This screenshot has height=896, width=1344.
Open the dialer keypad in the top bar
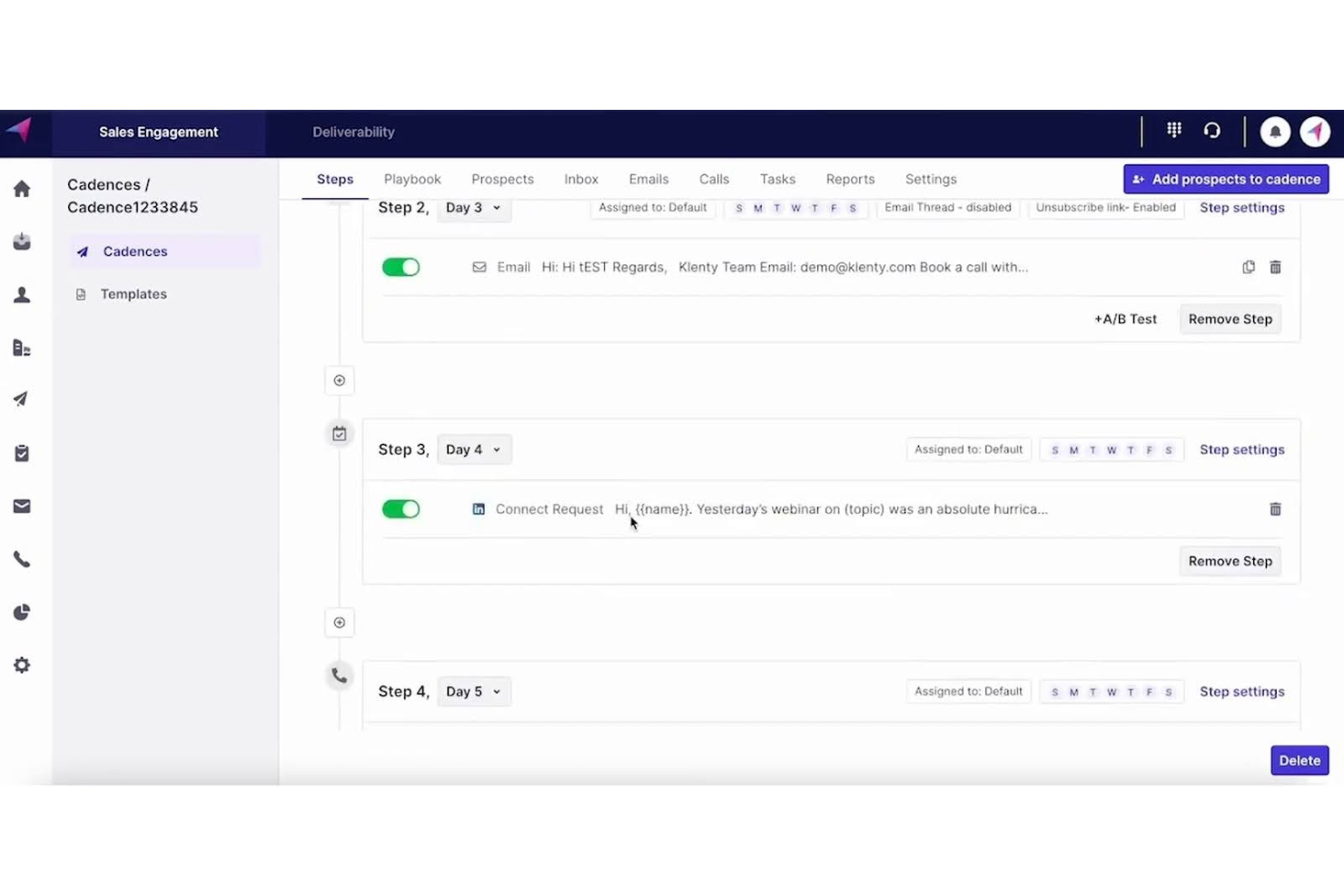[x=1174, y=130]
